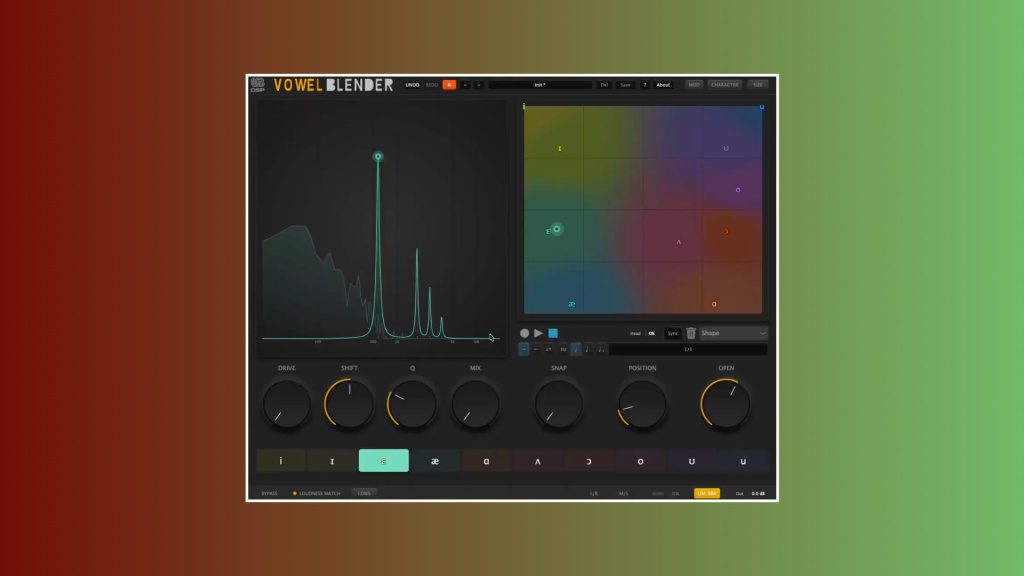Screen dimensions: 1024x576
Task: Go to next preset with right arrow
Action: tap(479, 85)
